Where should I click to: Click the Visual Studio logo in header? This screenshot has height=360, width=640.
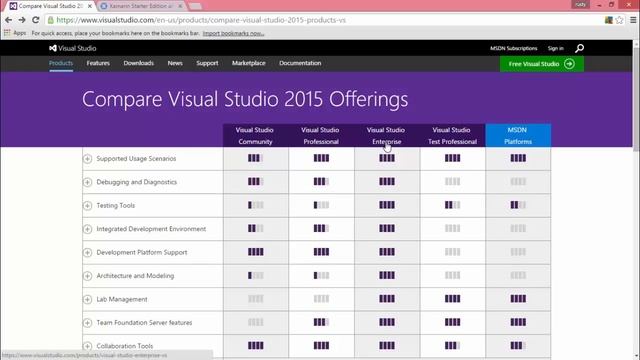(73, 48)
